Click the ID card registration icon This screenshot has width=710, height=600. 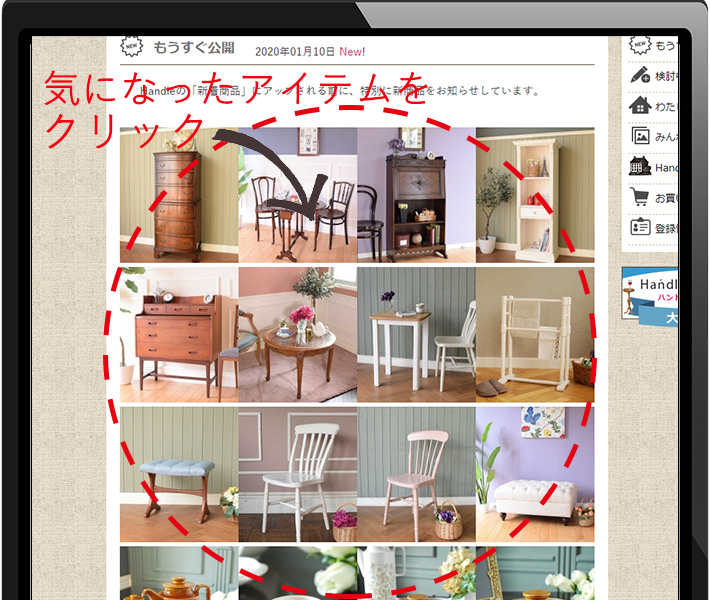coord(640,227)
